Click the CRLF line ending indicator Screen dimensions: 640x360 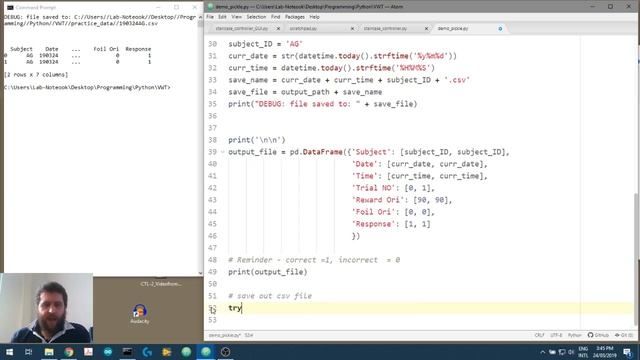[x=539, y=335]
